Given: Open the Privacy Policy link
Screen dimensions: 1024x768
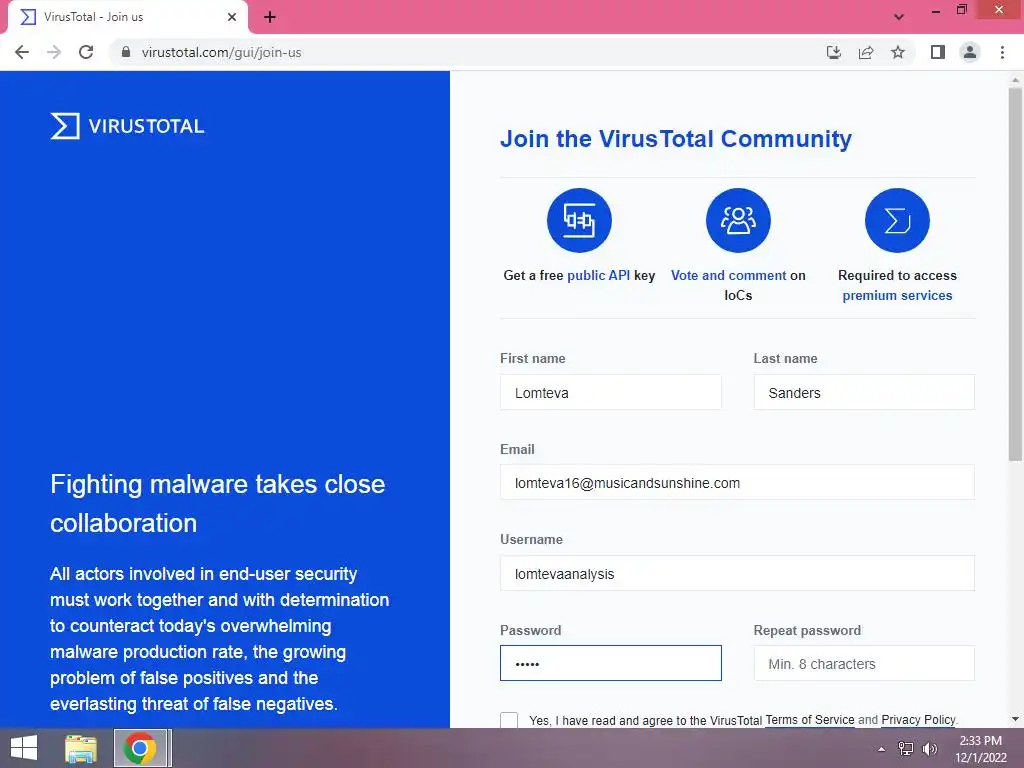Looking at the screenshot, I should pos(918,720).
